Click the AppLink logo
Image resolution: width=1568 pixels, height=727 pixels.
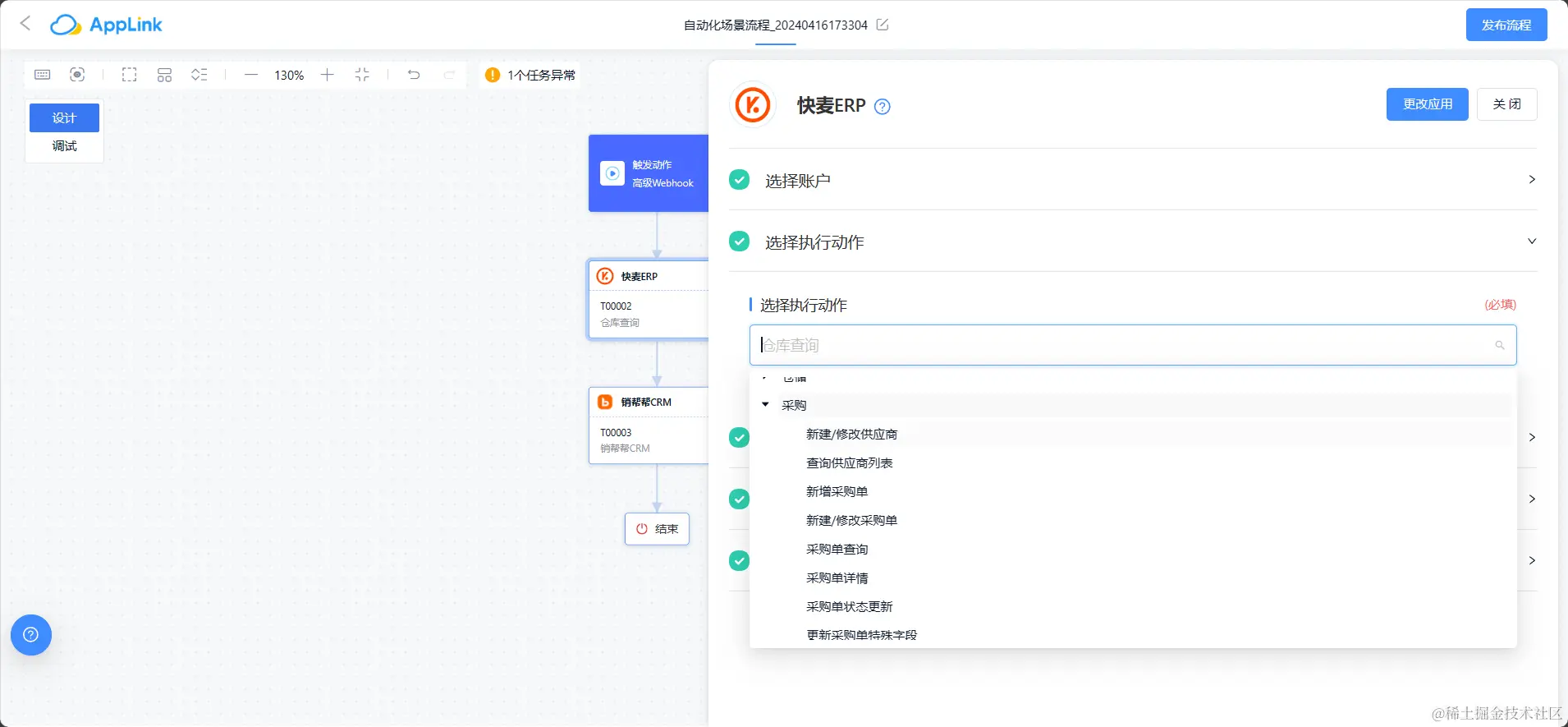pyautogui.click(x=106, y=25)
